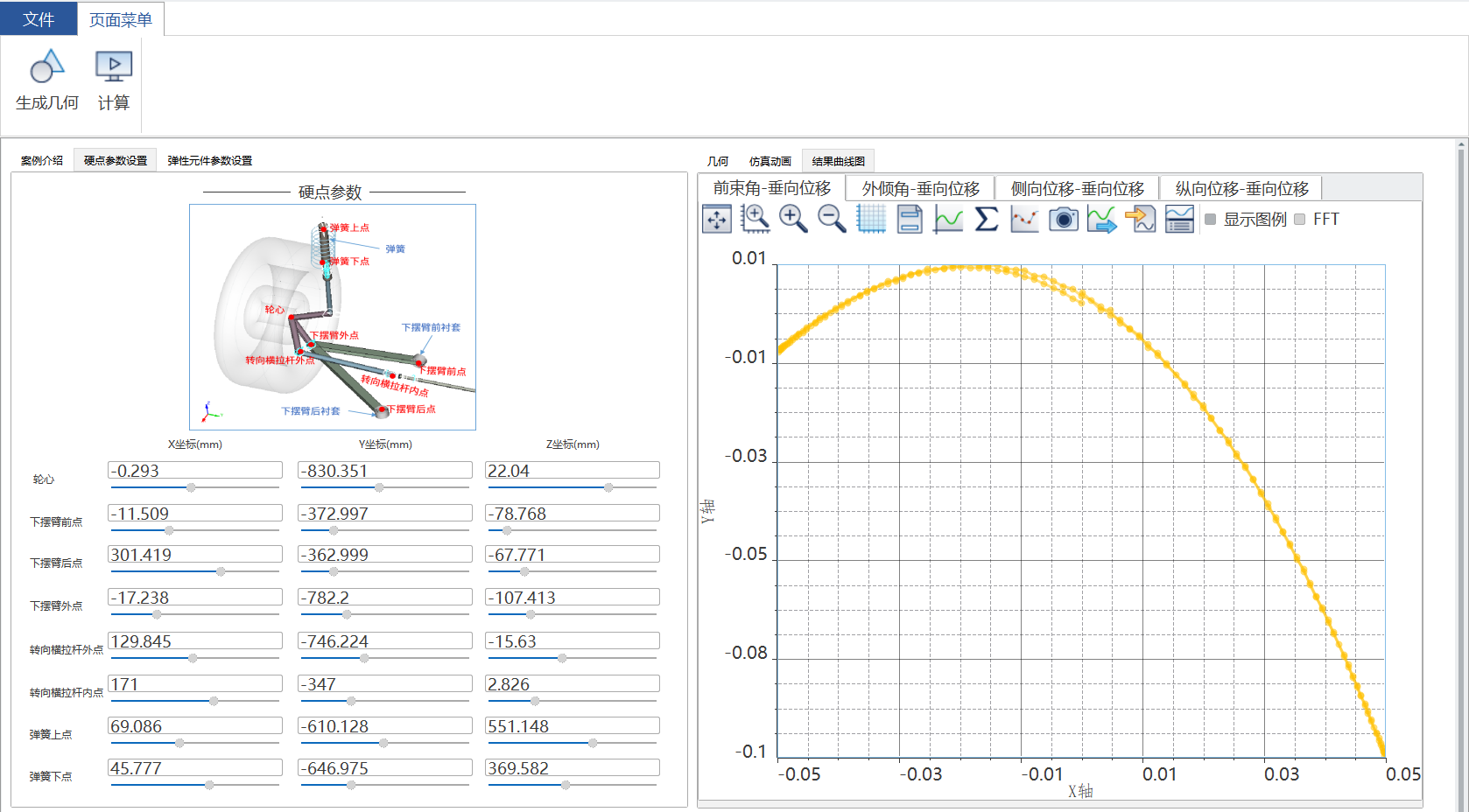Image resolution: width=1469 pixels, height=812 pixels.
Task: Click the 下摆臂前点 Z field -78.768
Action: [573, 514]
